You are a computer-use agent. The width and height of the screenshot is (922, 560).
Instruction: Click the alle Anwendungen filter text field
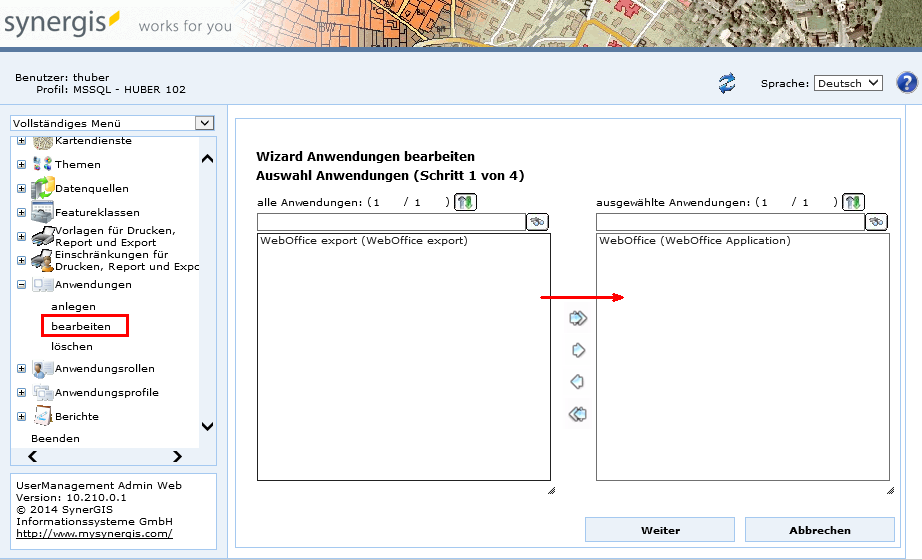tap(391, 222)
